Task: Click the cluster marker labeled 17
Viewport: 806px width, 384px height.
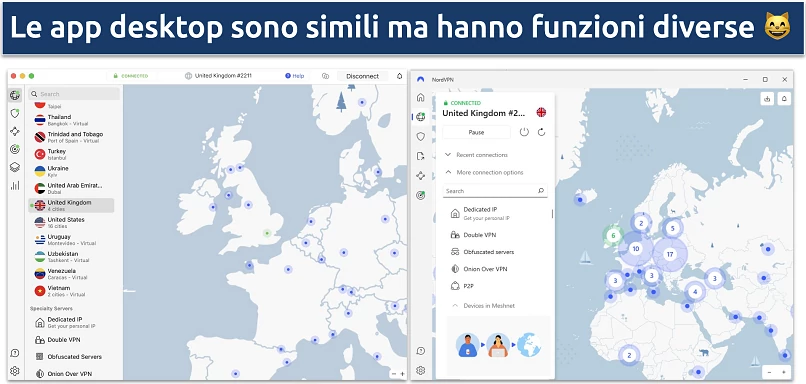Action: (x=670, y=254)
